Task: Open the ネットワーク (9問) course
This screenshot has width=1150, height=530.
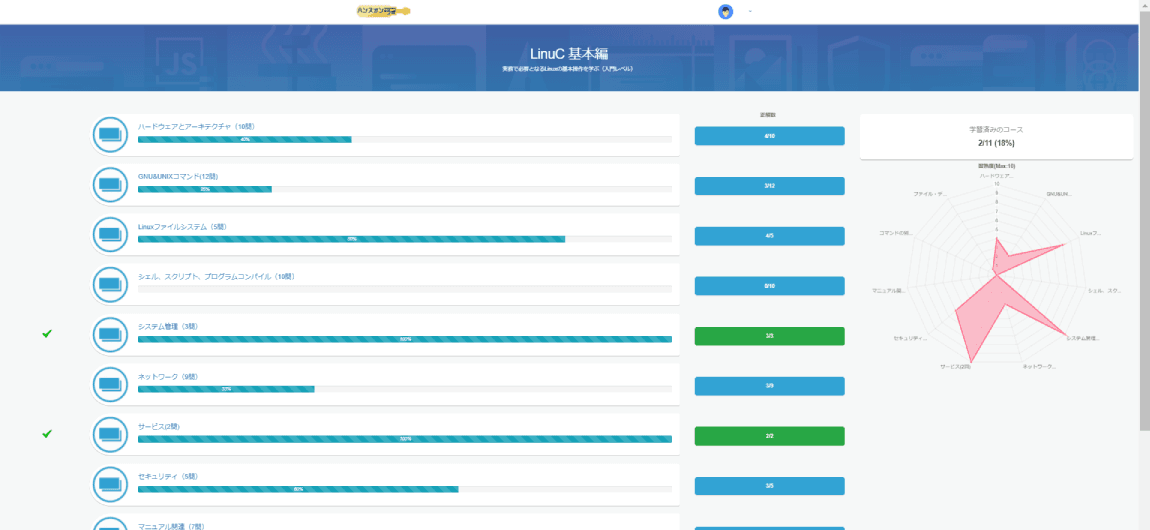Action: point(167,376)
